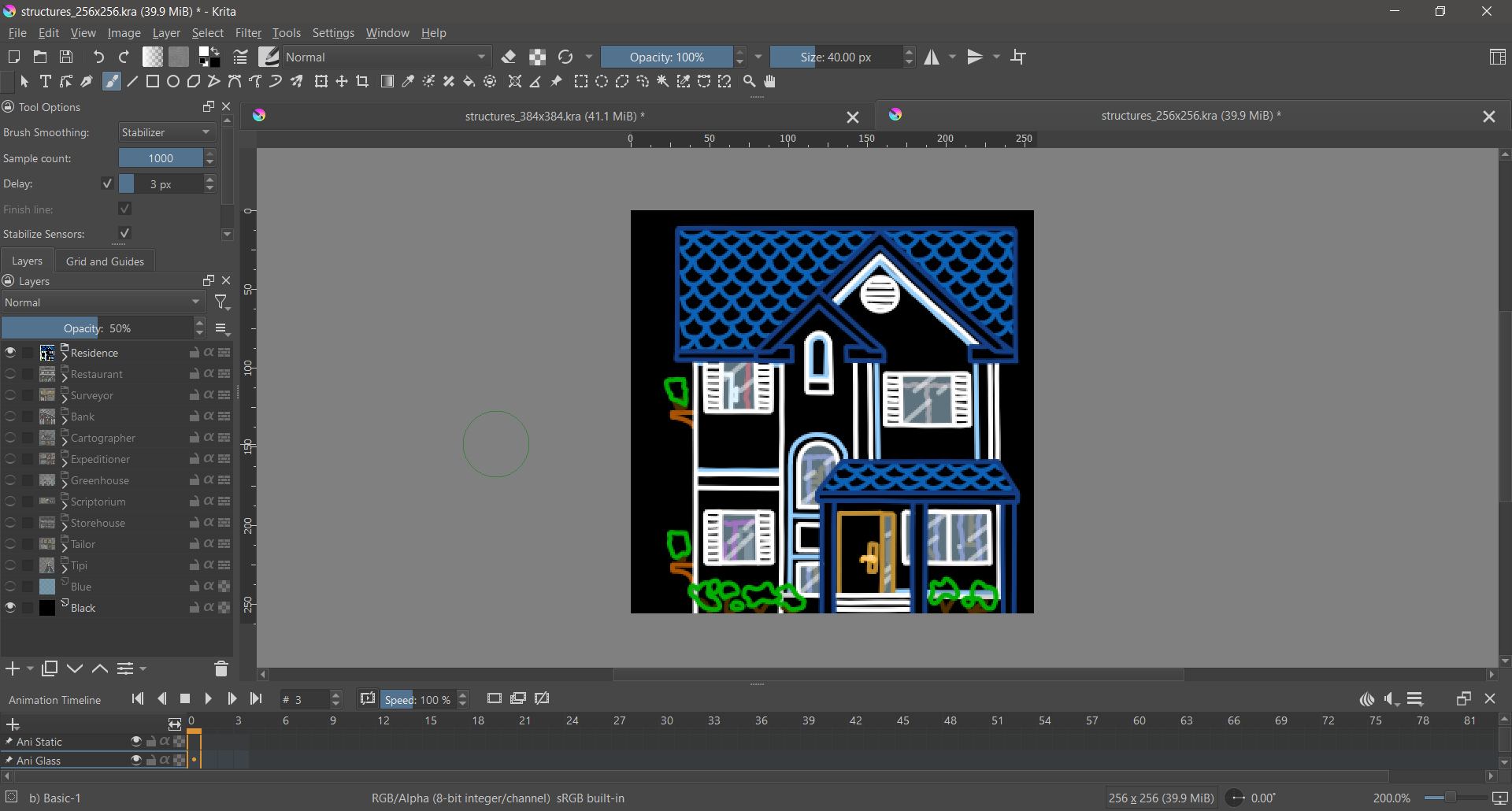Show the Restaurant layer
Image resolution: width=1512 pixels, height=811 pixels.
[x=10, y=374]
